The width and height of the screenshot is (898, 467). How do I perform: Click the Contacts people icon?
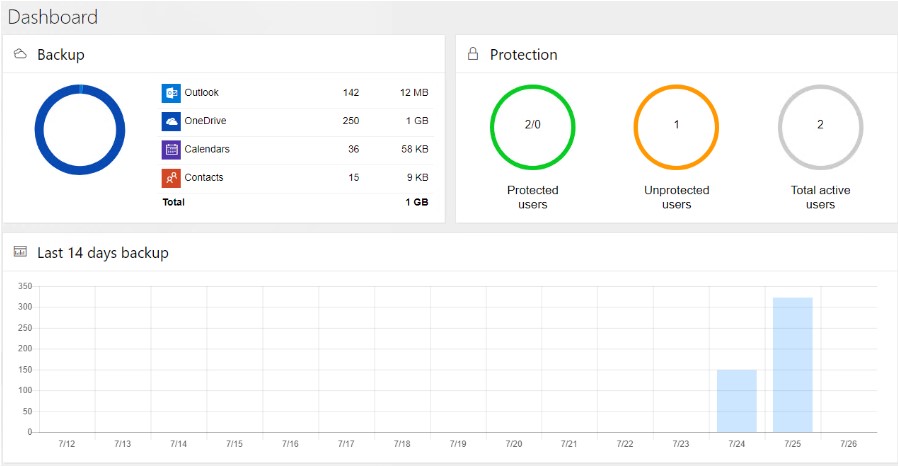(x=171, y=178)
